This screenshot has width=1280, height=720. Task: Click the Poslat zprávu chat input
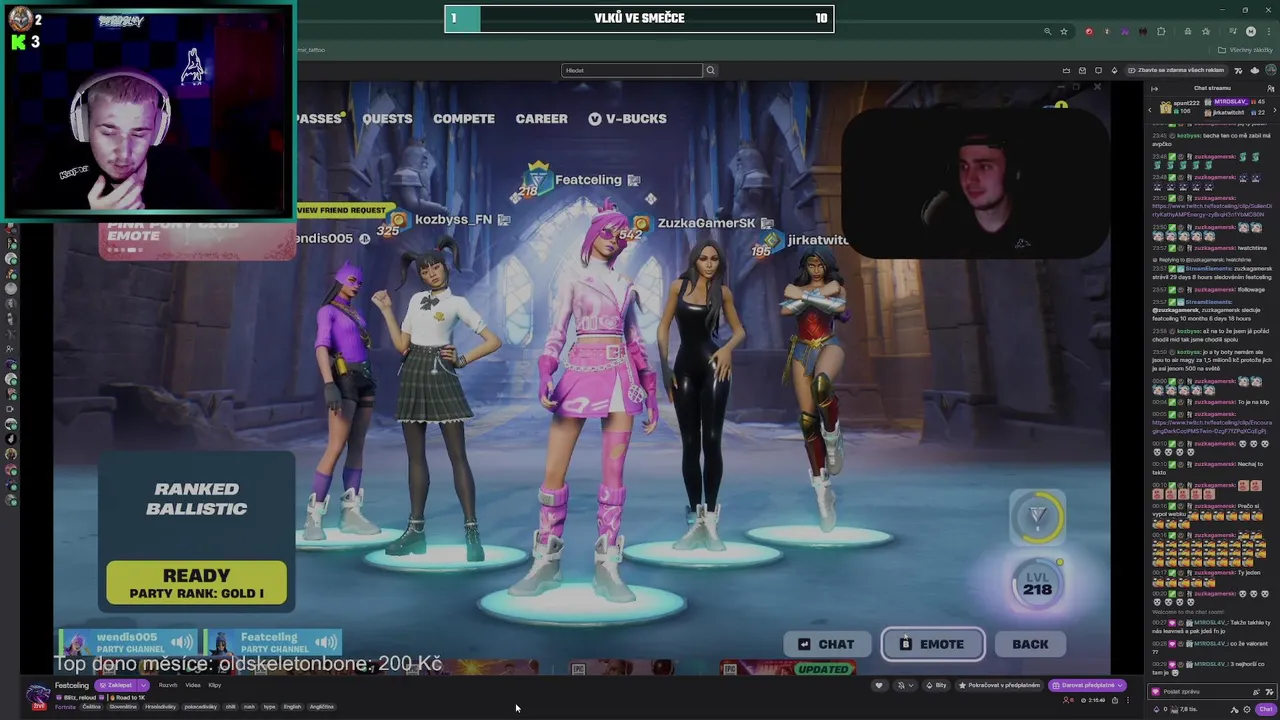[x=1211, y=691]
